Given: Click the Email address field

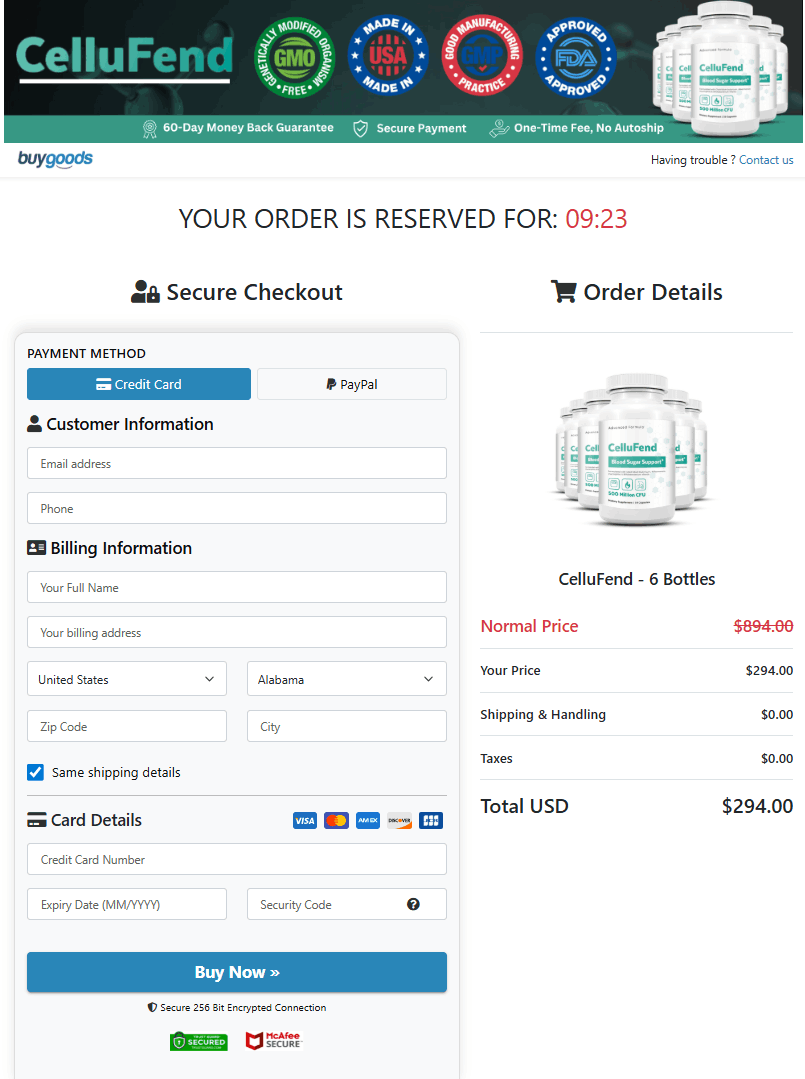Looking at the screenshot, I should (x=236, y=463).
